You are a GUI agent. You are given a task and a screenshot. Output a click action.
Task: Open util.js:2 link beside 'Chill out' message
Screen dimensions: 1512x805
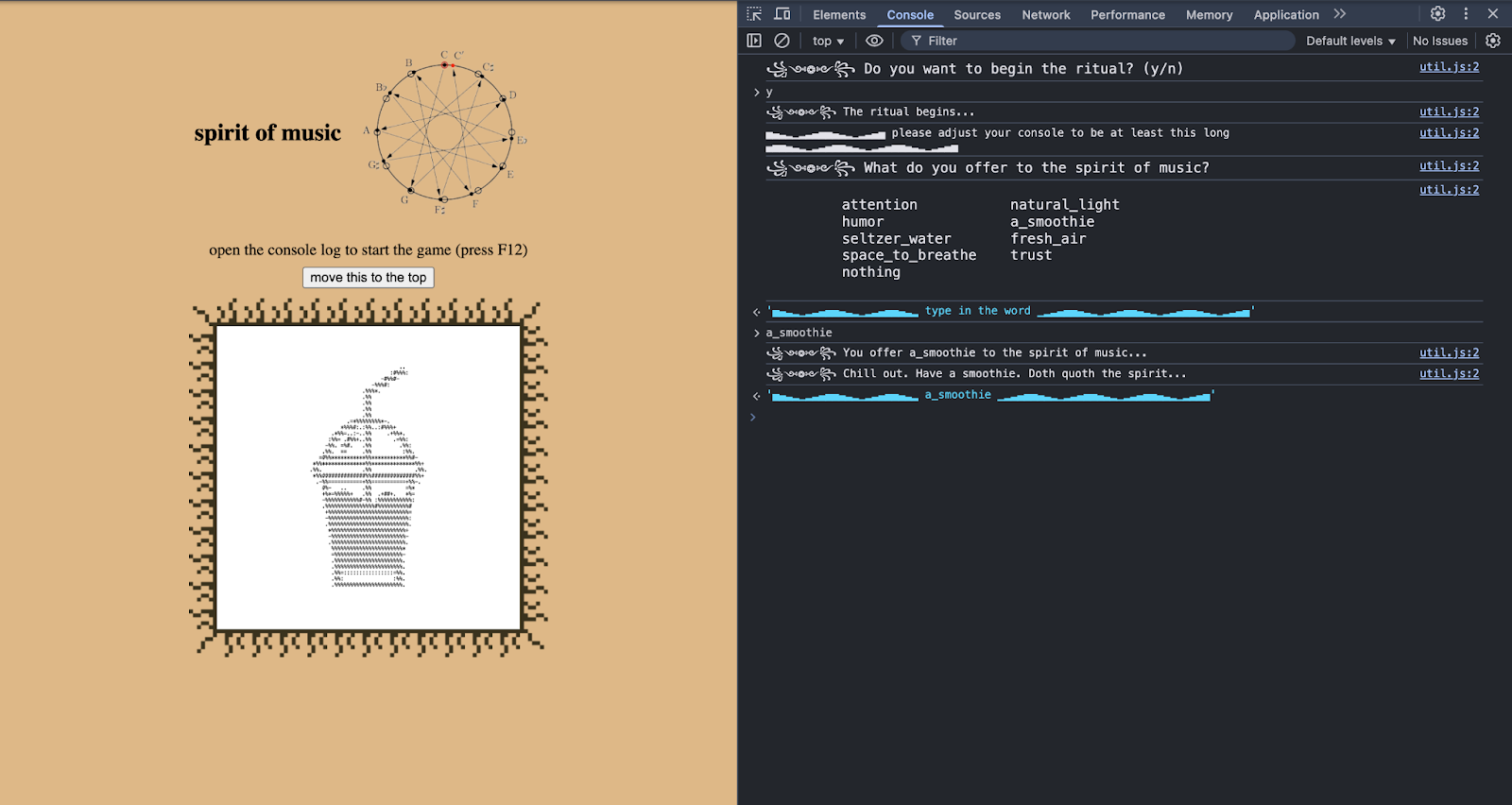click(1449, 373)
